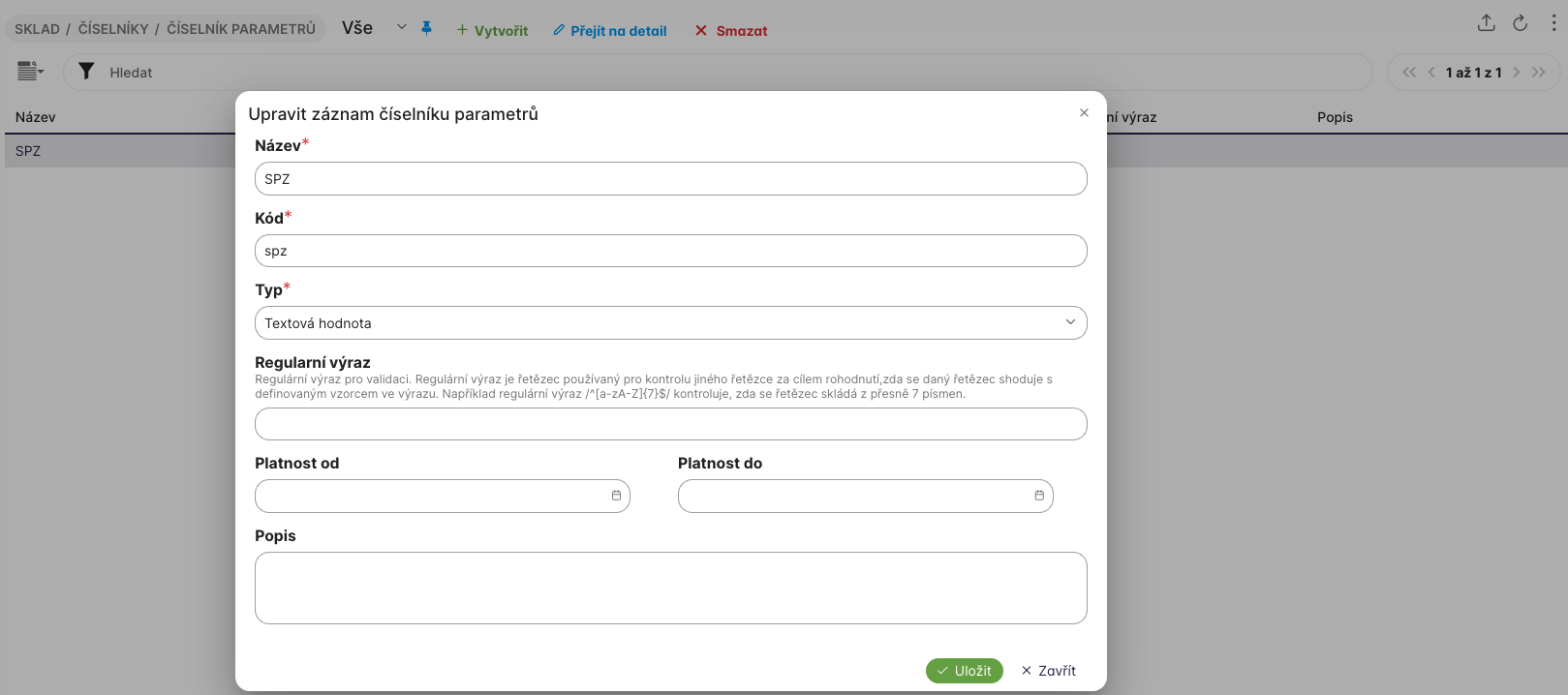
Task: Click the filter funnel icon in the search bar
Action: coord(86,72)
